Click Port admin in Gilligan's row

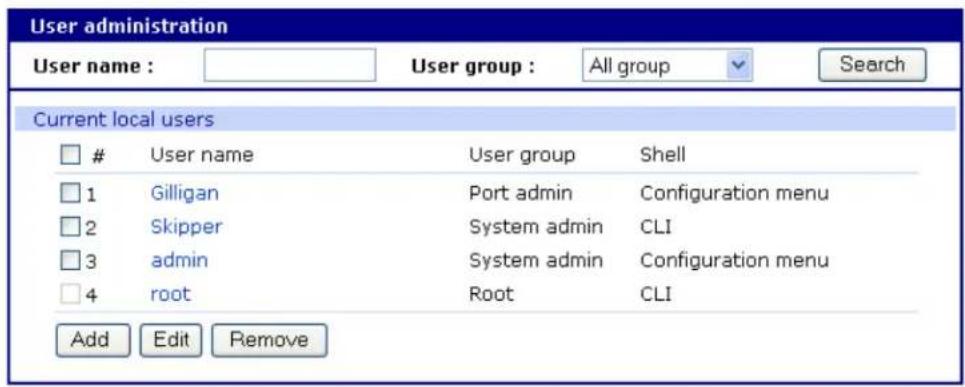(x=521, y=193)
